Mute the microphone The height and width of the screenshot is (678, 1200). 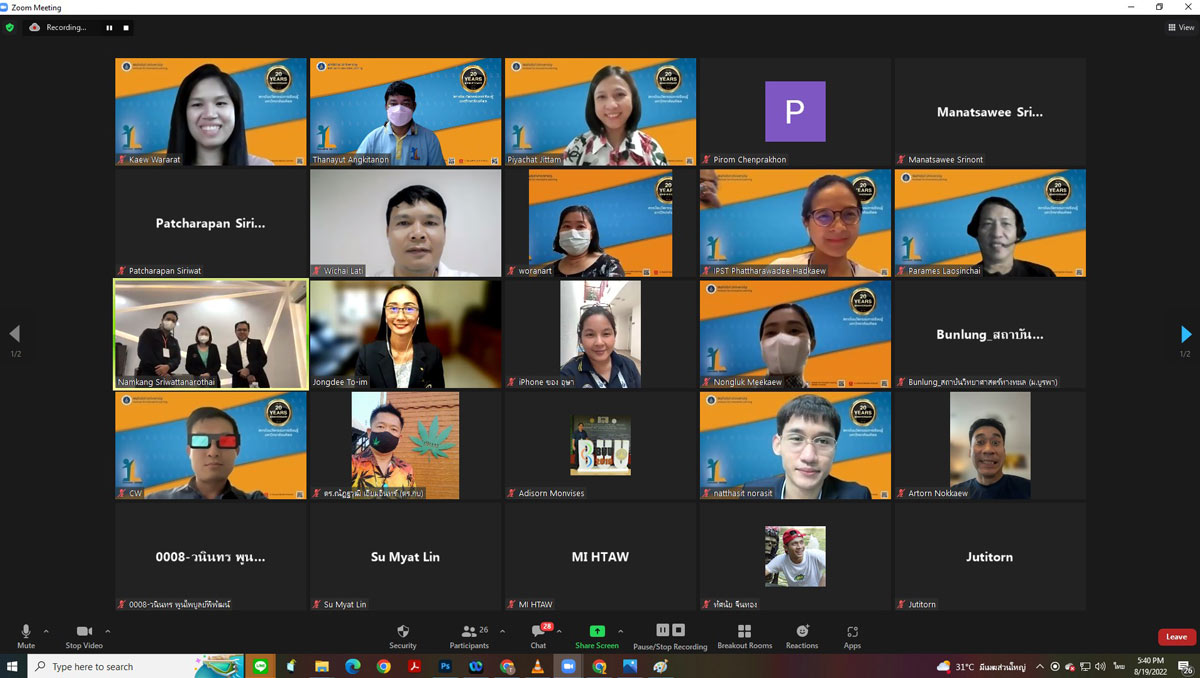[26, 636]
